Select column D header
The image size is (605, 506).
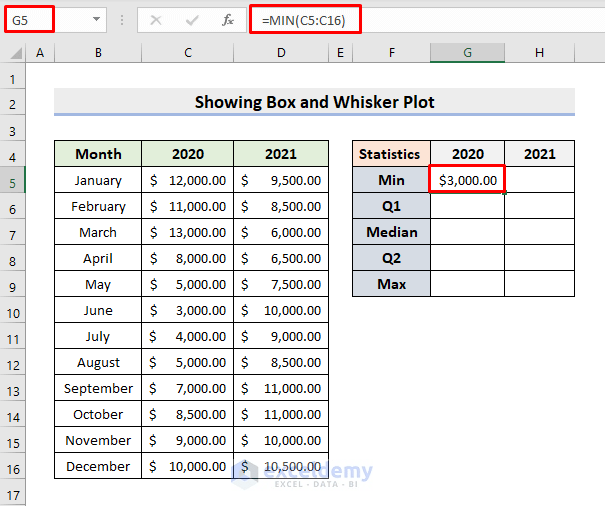pos(281,53)
